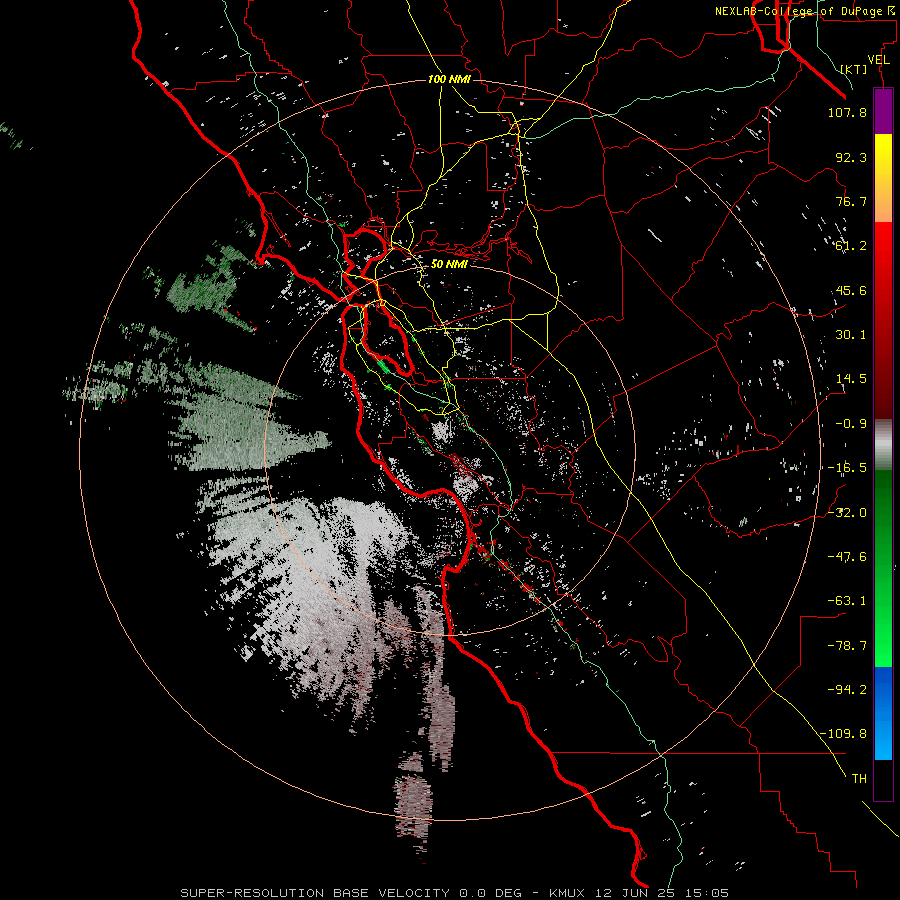Click the 'VEL' legend title
Screen dimensions: 900x900
(878, 60)
